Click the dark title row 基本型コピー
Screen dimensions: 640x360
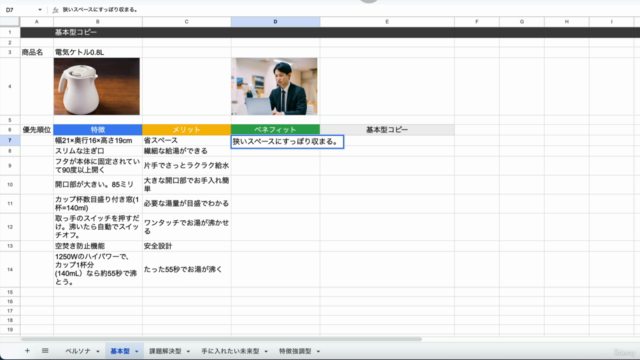pyautogui.click(x=330, y=32)
